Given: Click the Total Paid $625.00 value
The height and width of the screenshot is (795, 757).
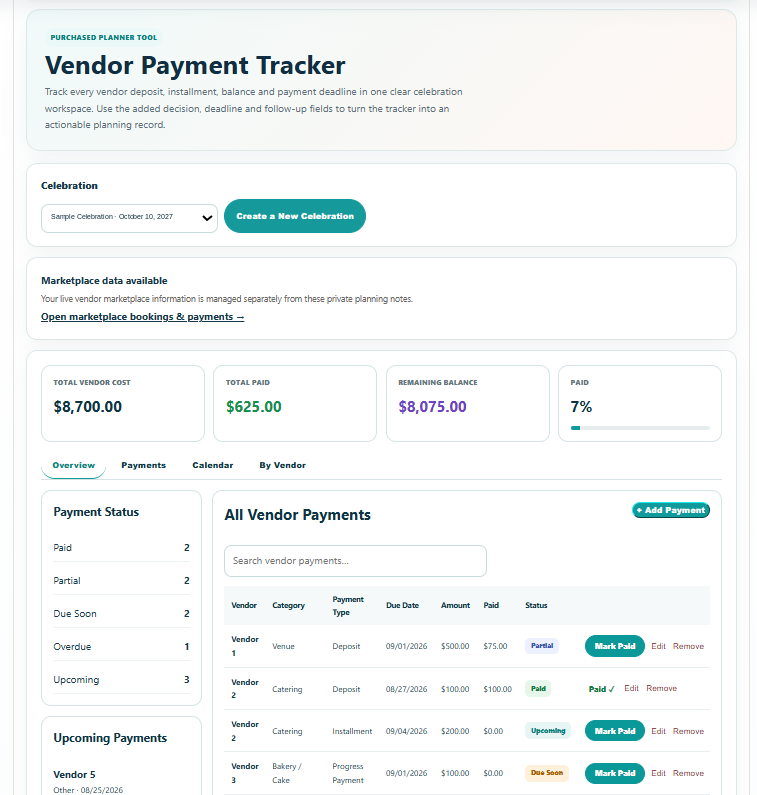Looking at the screenshot, I should coord(254,407).
